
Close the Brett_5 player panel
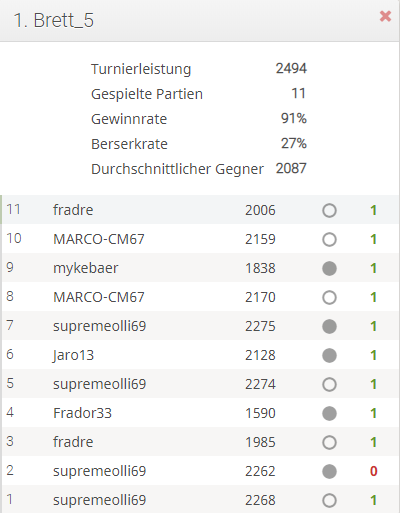tap(385, 16)
